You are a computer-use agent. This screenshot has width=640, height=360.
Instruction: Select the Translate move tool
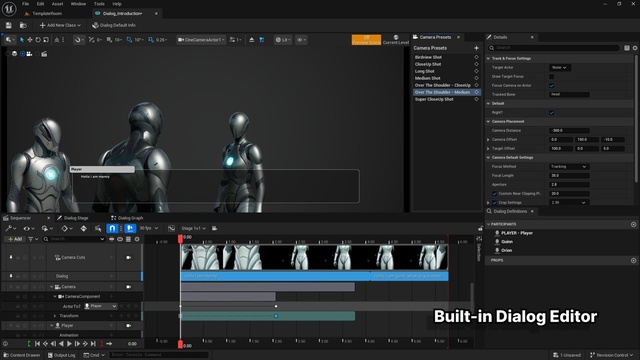pyautogui.click(x=30, y=40)
